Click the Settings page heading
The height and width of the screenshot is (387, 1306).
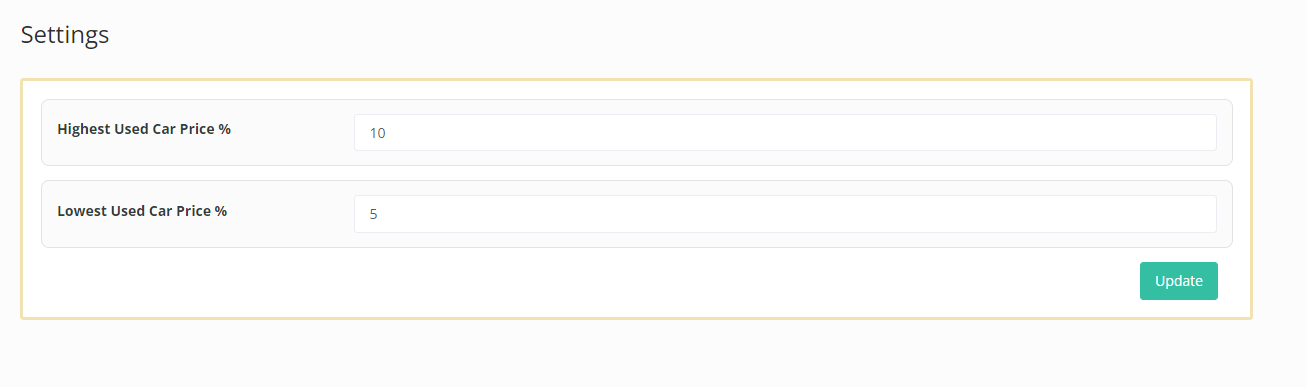pos(65,35)
